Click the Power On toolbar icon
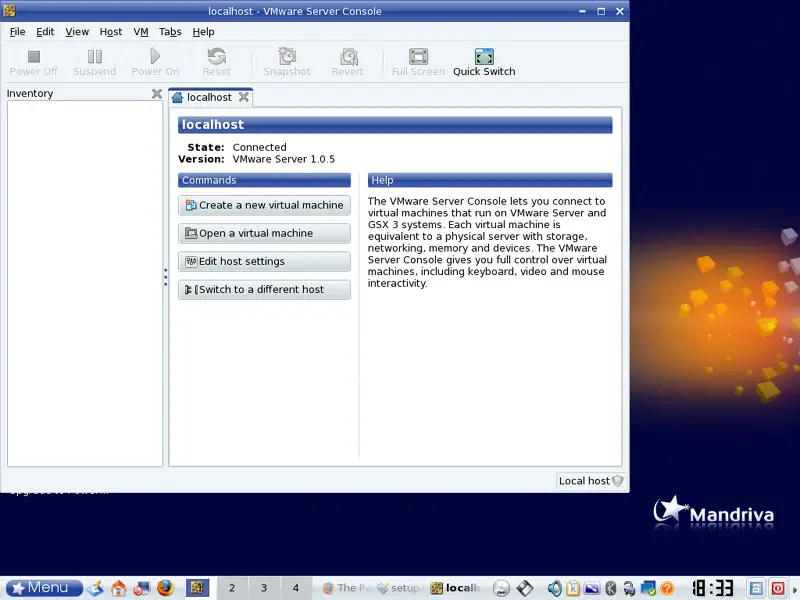 [x=155, y=62]
